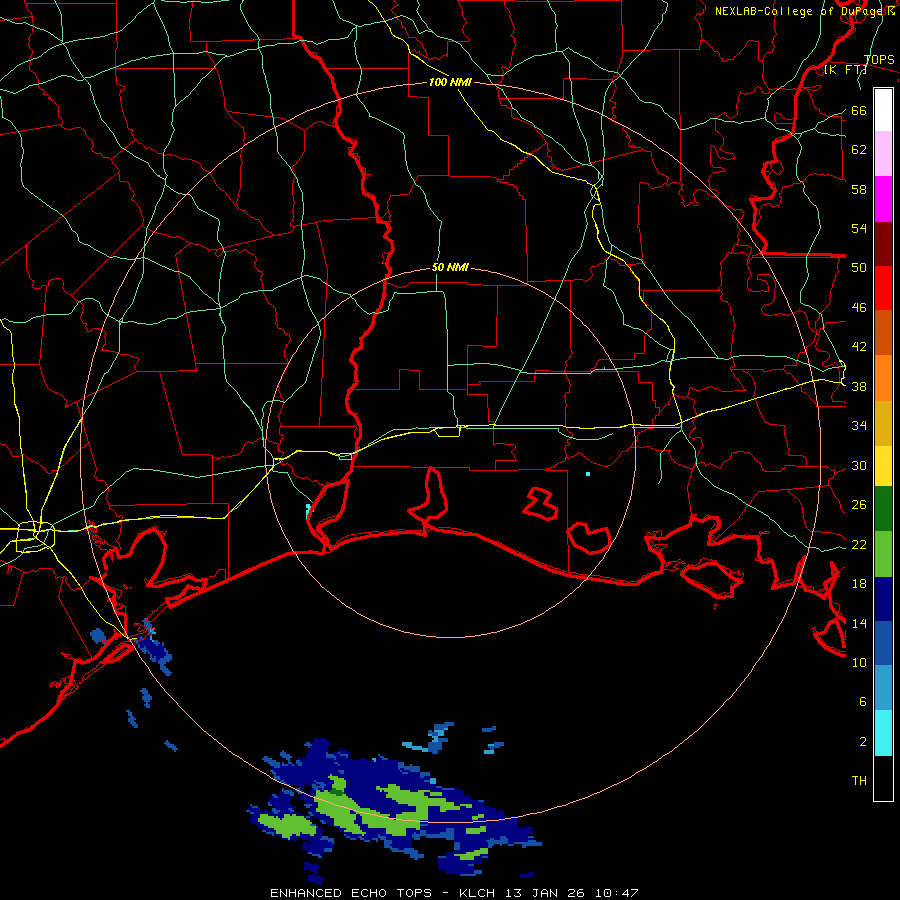Click the 62 legend scale value

tap(859, 150)
